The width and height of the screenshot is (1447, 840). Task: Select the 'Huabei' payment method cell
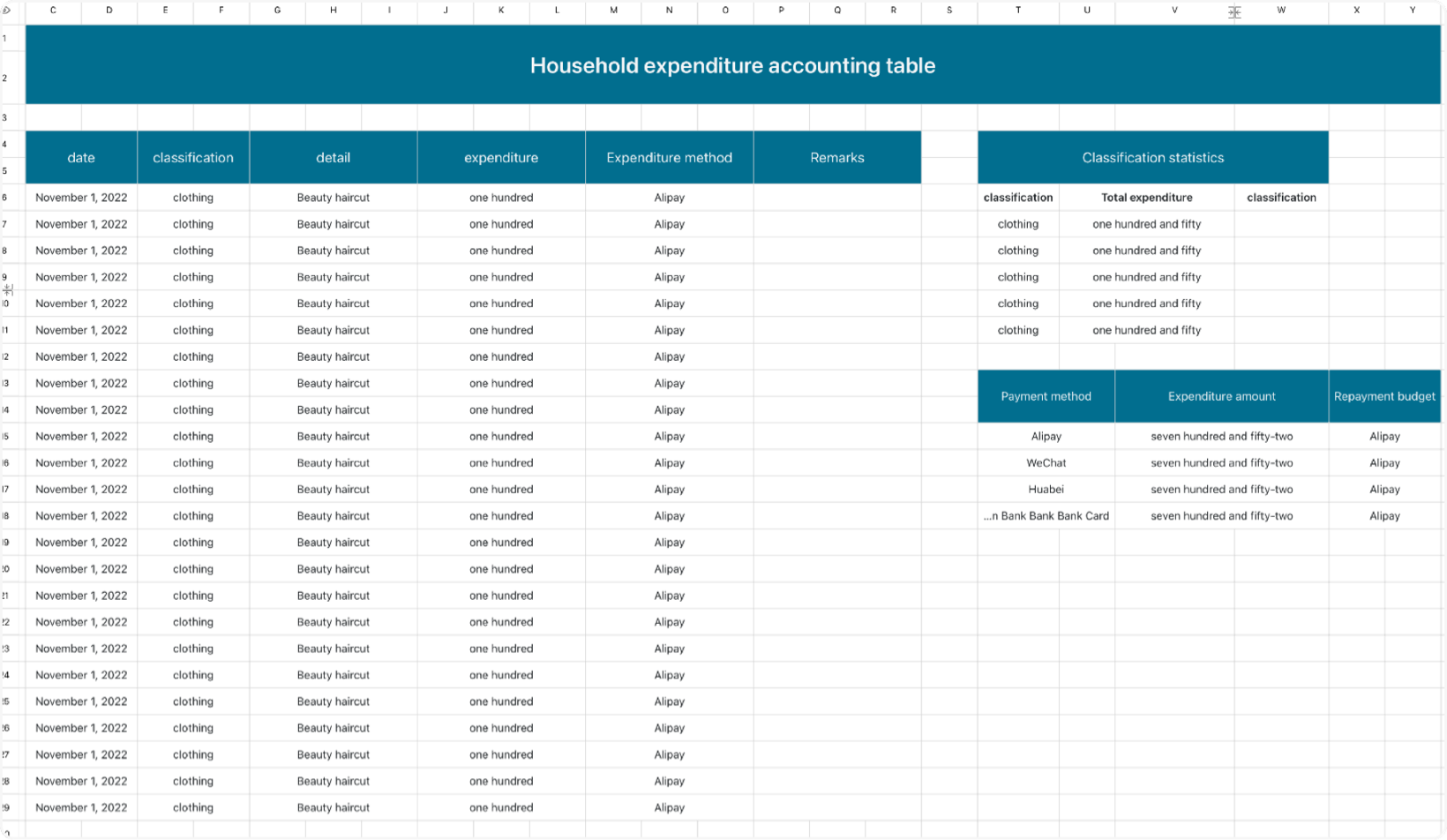(1046, 489)
